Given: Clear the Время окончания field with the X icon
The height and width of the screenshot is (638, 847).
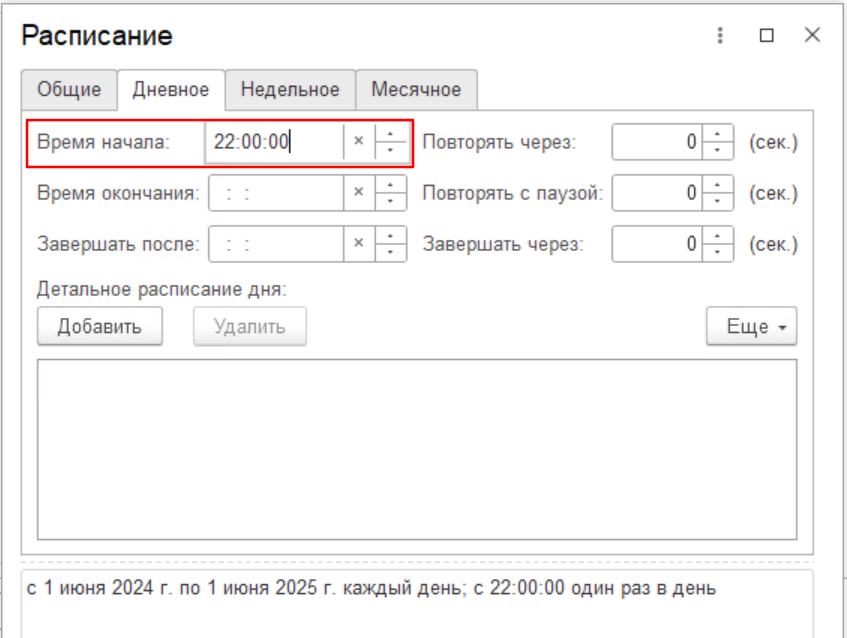Looking at the screenshot, I should click(x=358, y=193).
